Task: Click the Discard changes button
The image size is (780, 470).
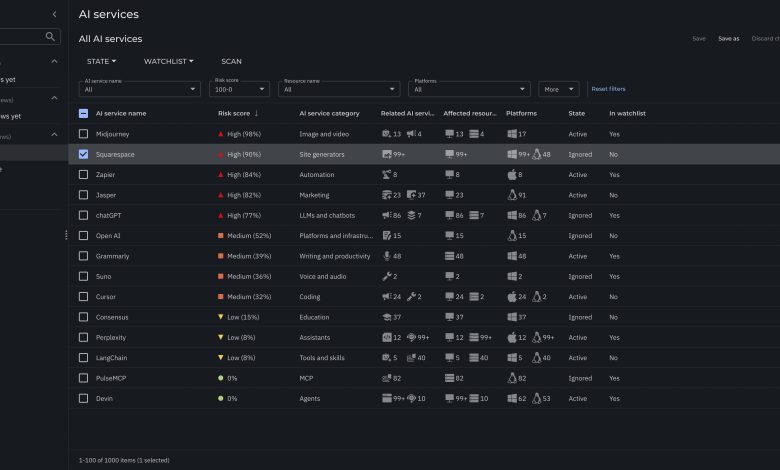Action: pyautogui.click(x=766, y=39)
